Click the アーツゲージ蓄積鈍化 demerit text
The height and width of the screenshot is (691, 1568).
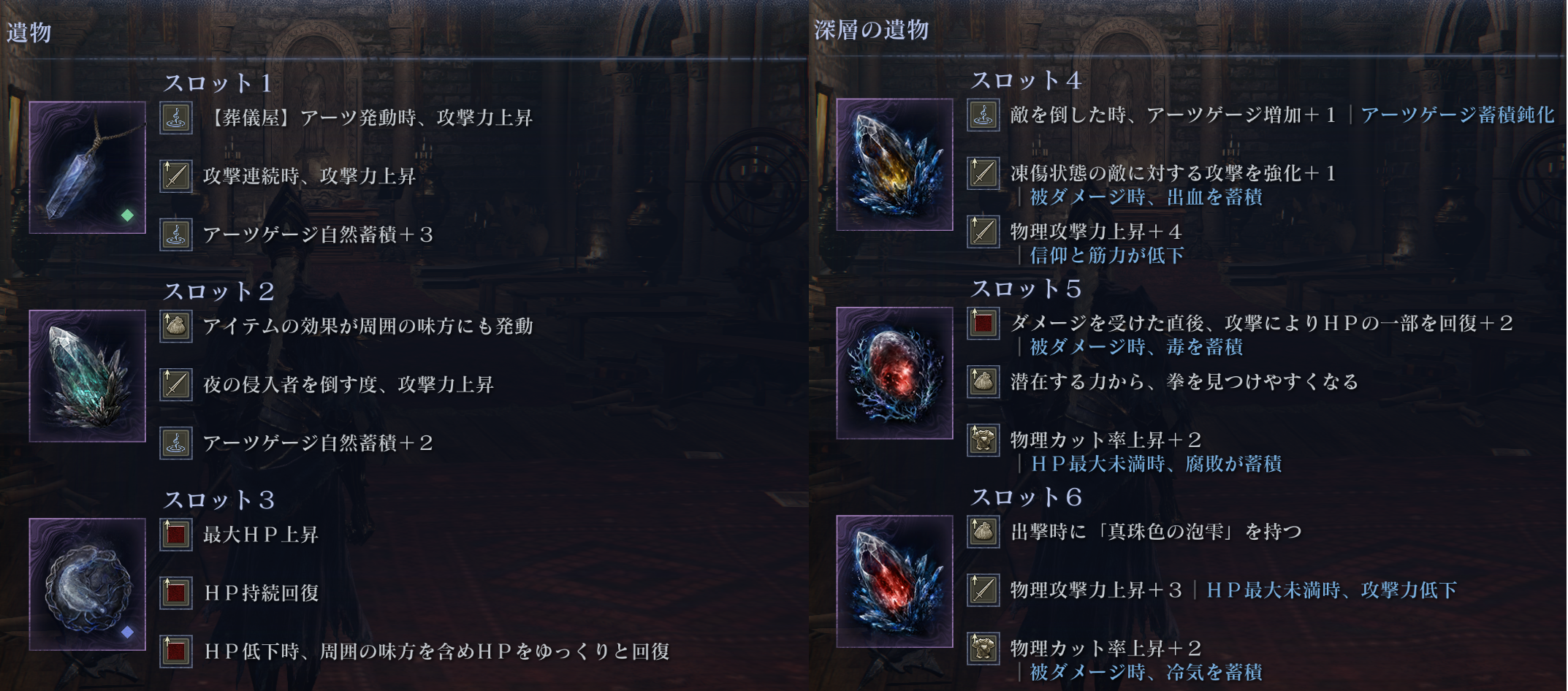(x=1458, y=115)
